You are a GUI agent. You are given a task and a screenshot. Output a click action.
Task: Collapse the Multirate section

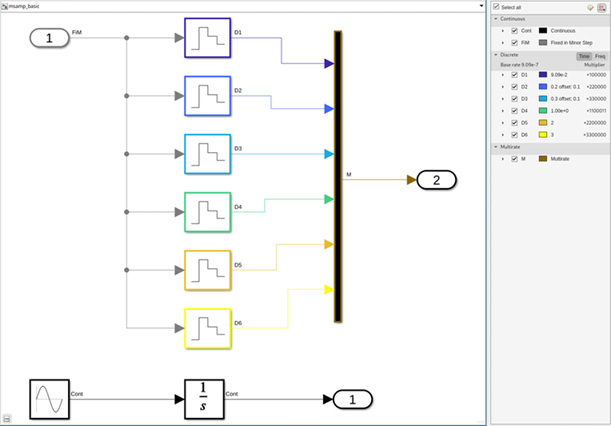point(495,146)
